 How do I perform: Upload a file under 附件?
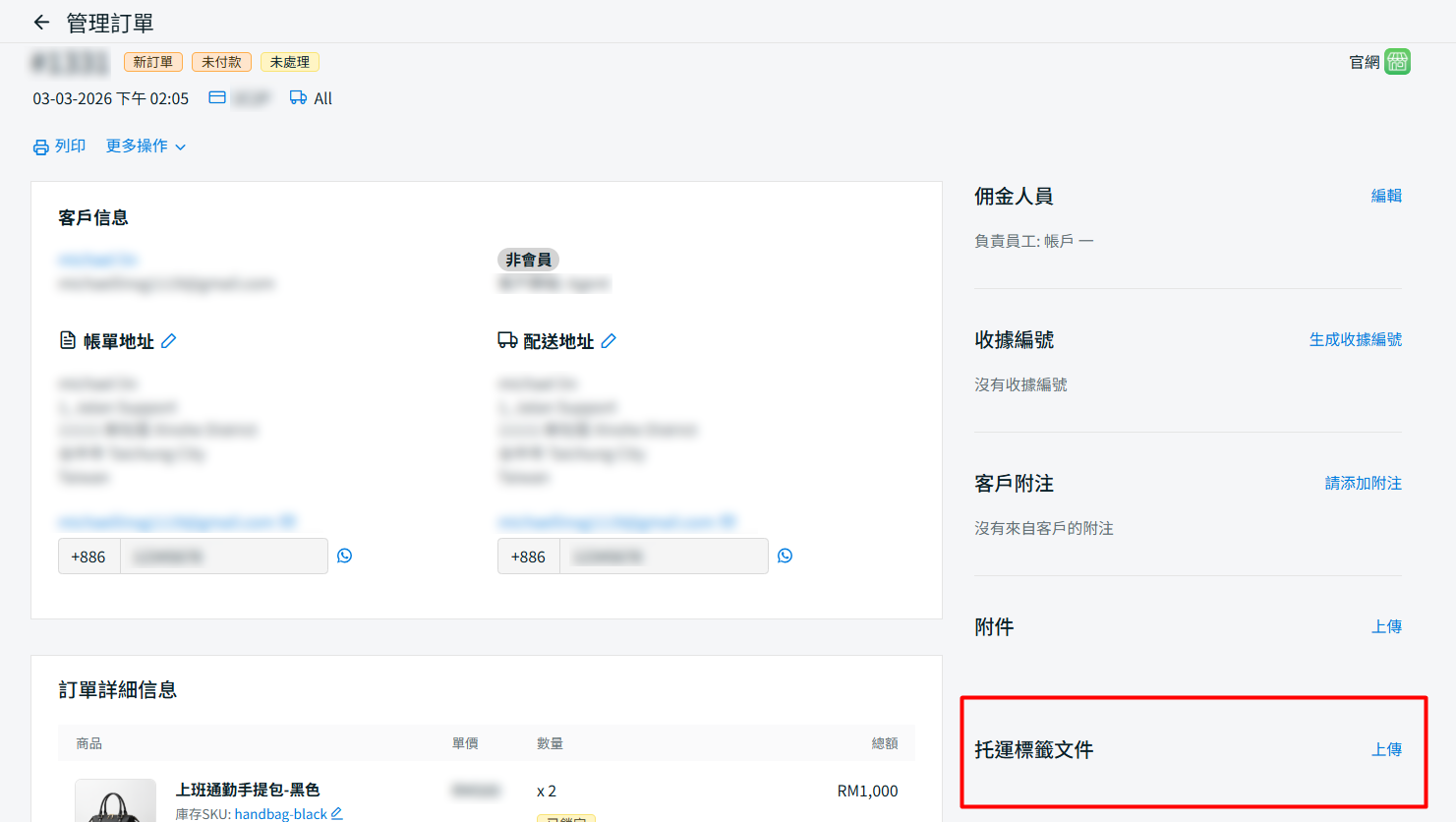tap(1386, 626)
